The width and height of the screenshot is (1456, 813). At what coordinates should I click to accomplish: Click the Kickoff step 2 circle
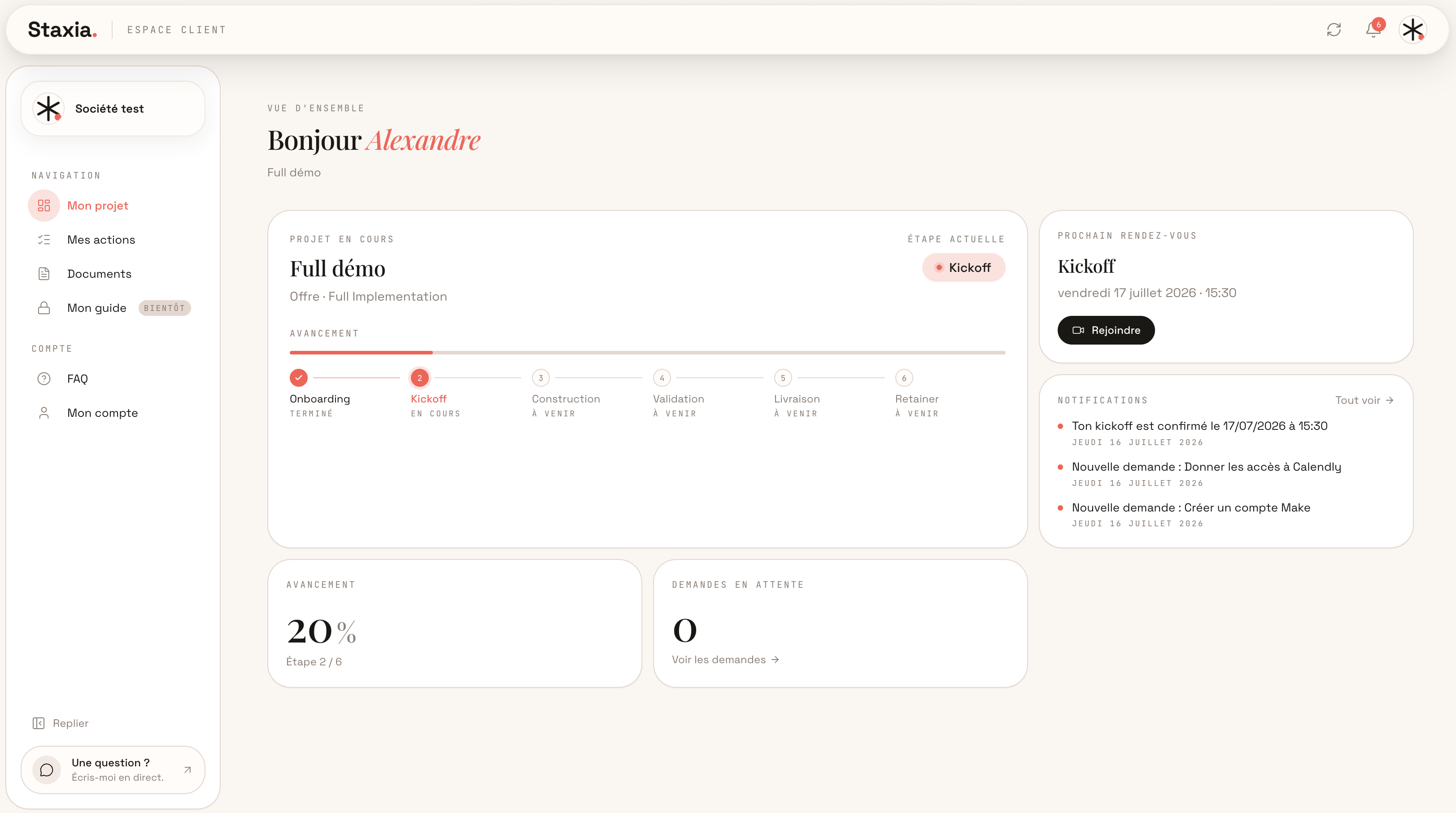coord(419,378)
